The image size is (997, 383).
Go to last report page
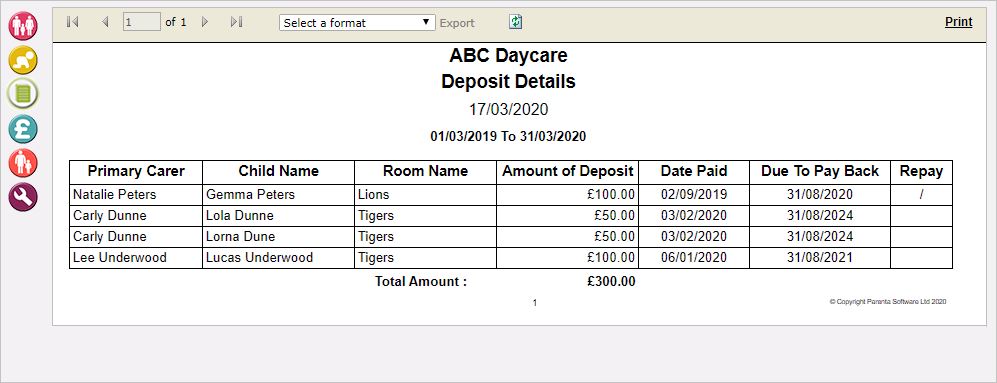pos(237,22)
